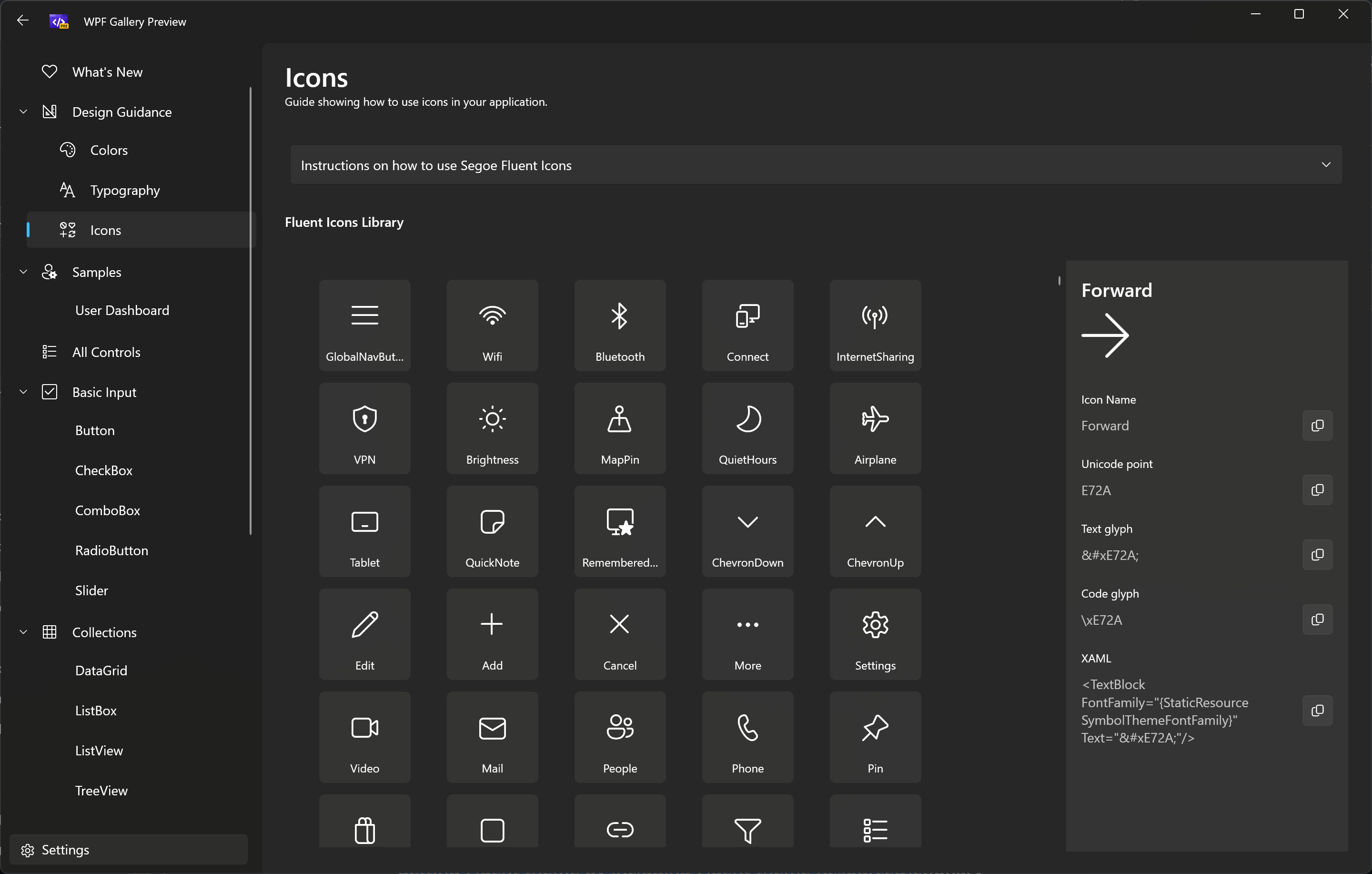Select the Remembered device icon tile
This screenshot has width=1372, height=874.
tap(620, 531)
